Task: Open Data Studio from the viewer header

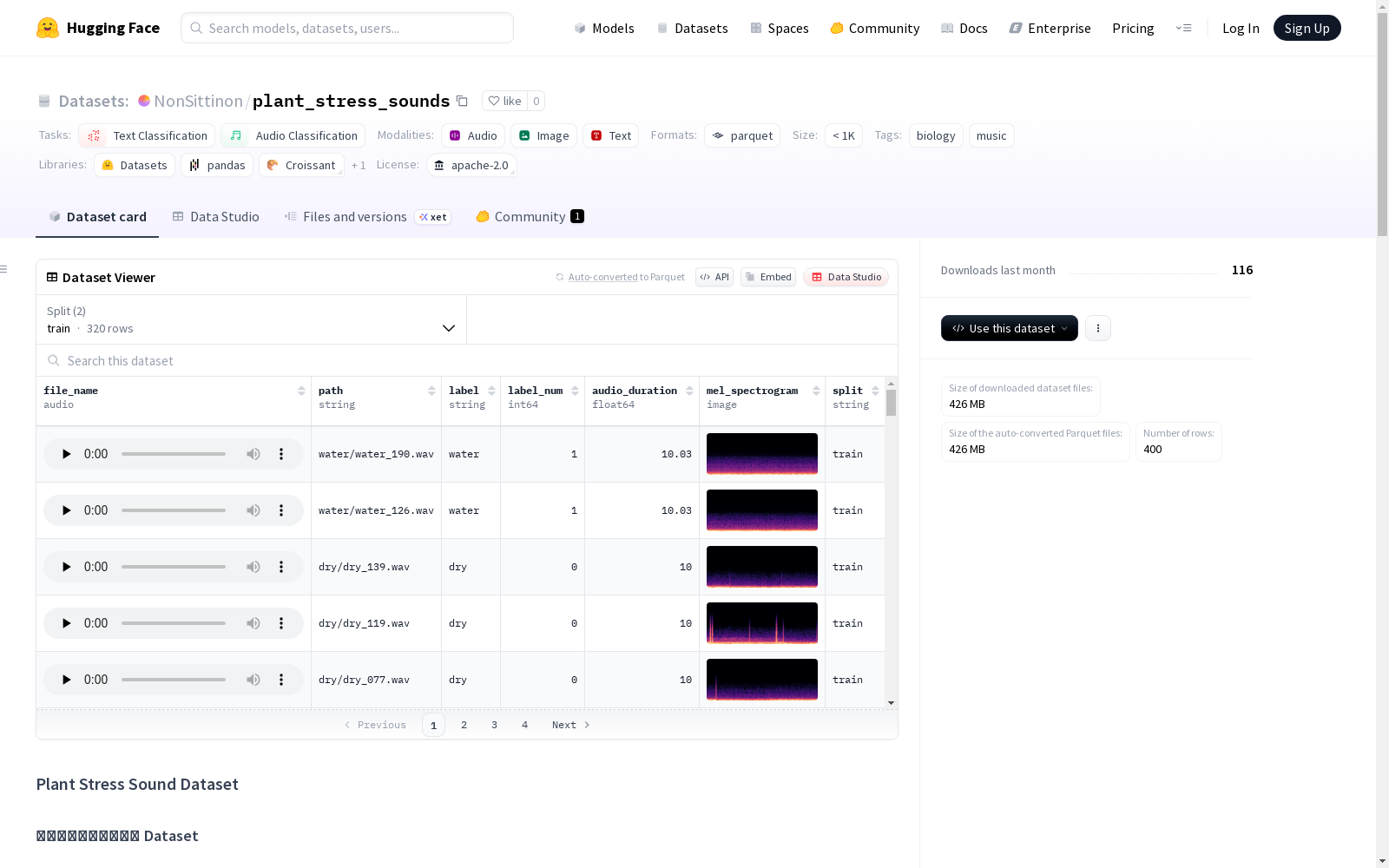Action: pyautogui.click(x=846, y=277)
